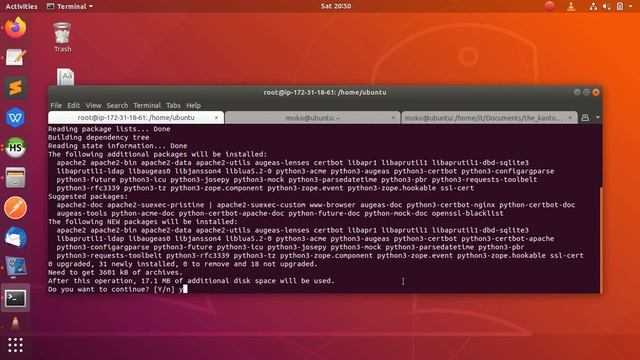The image size is (640, 360).
Task: Switch to the_kanto Documents terminal tab
Action: pyautogui.click(x=489, y=118)
